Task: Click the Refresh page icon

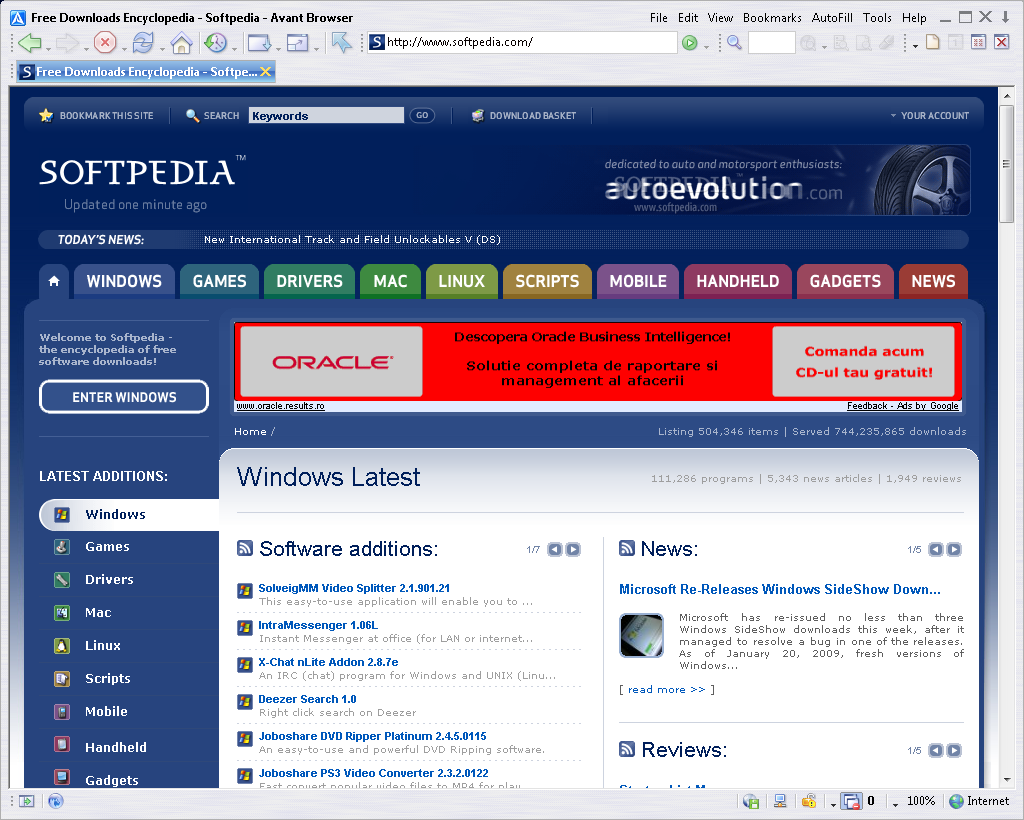Action: [143, 43]
